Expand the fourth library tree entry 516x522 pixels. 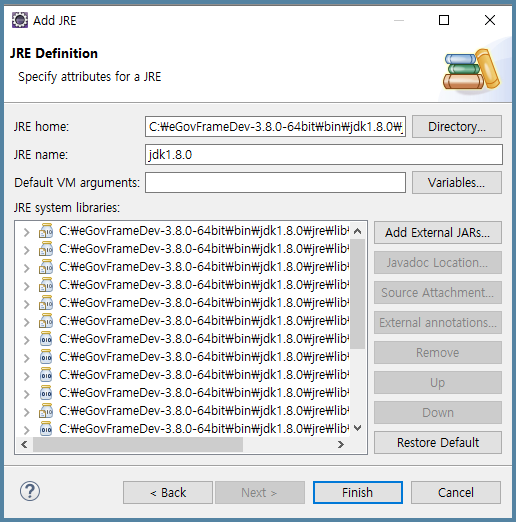pos(27,286)
